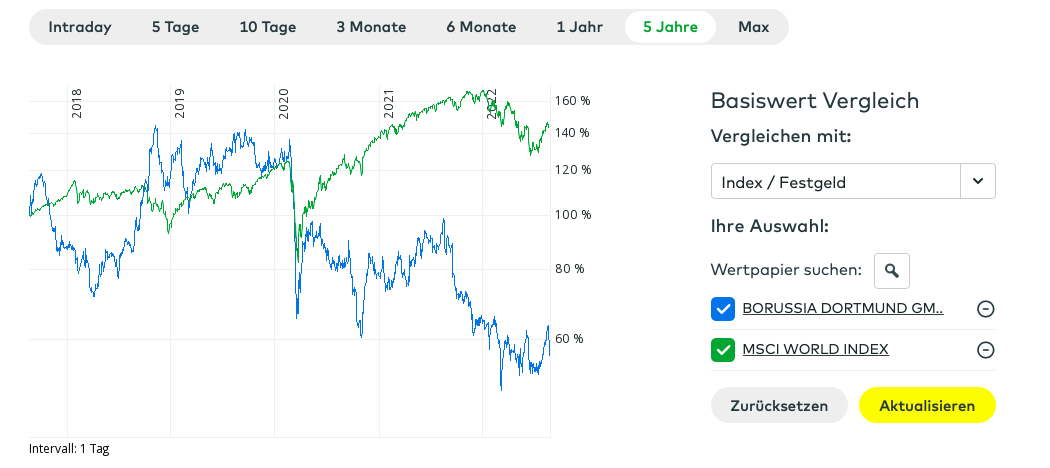Switch to the Intraday tab
Screen dimensions: 1050x468
point(80,27)
